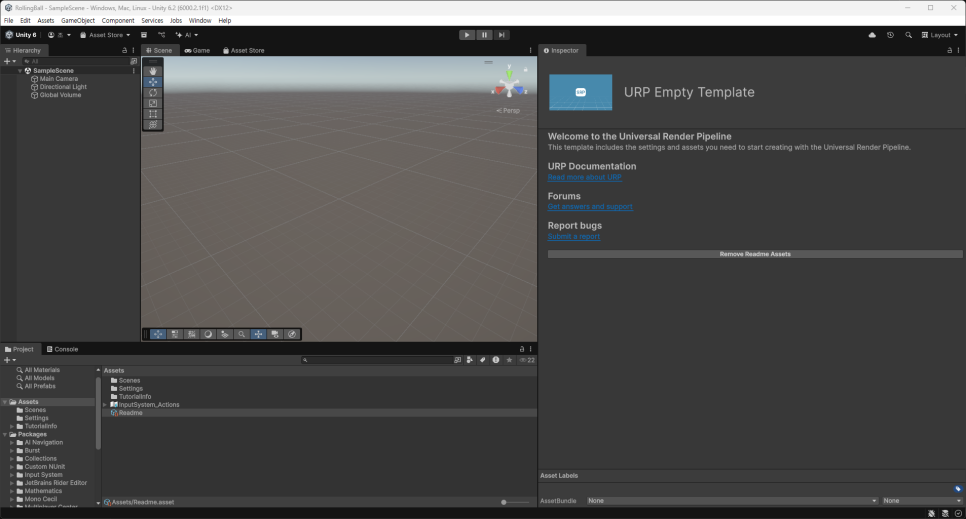Image resolution: width=966 pixels, height=519 pixels.
Task: Click the Project folder tree scrollbar
Action: pos(98,413)
